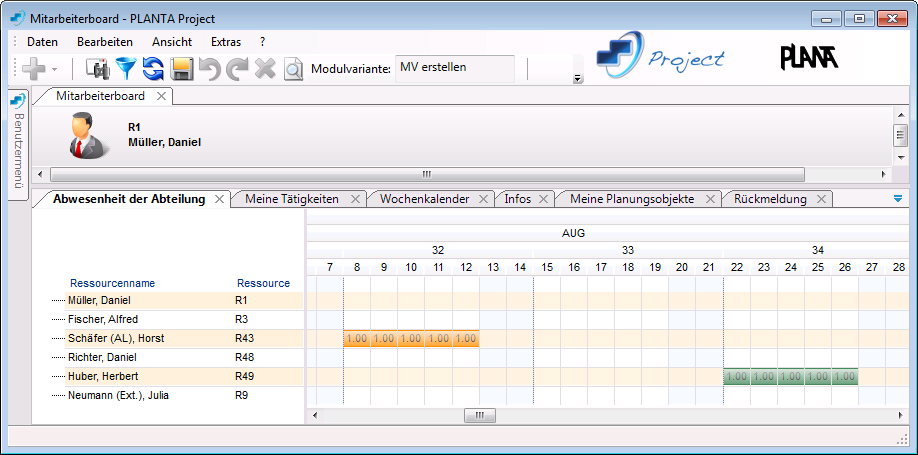Image resolution: width=918 pixels, height=455 pixels.
Task: Click the blue filter funnel icon
Action: pos(126,69)
